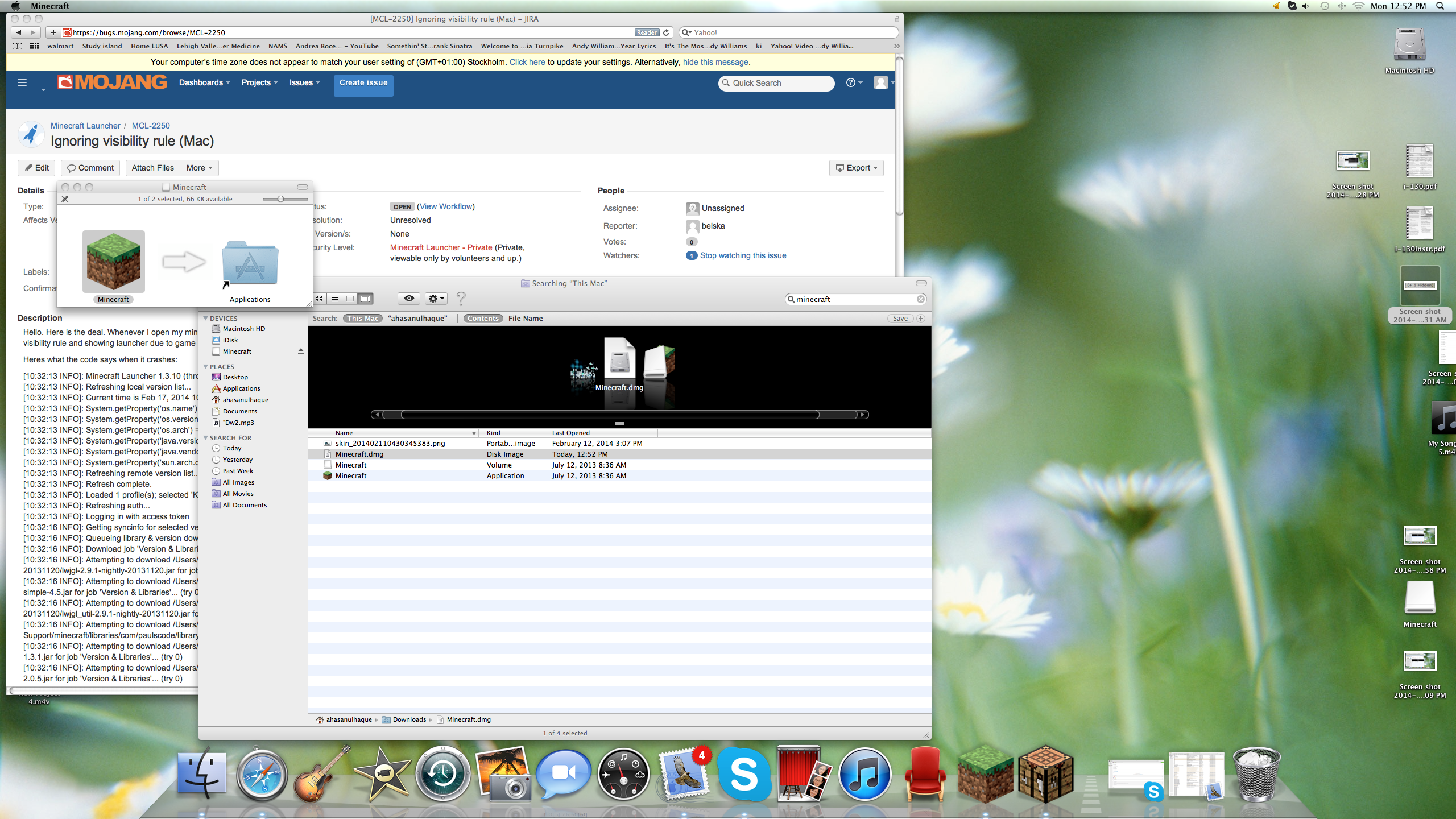Screen dimensions: 1456x819
Task: Adjust the icon size slider in Minecraft window
Action: coord(280,199)
